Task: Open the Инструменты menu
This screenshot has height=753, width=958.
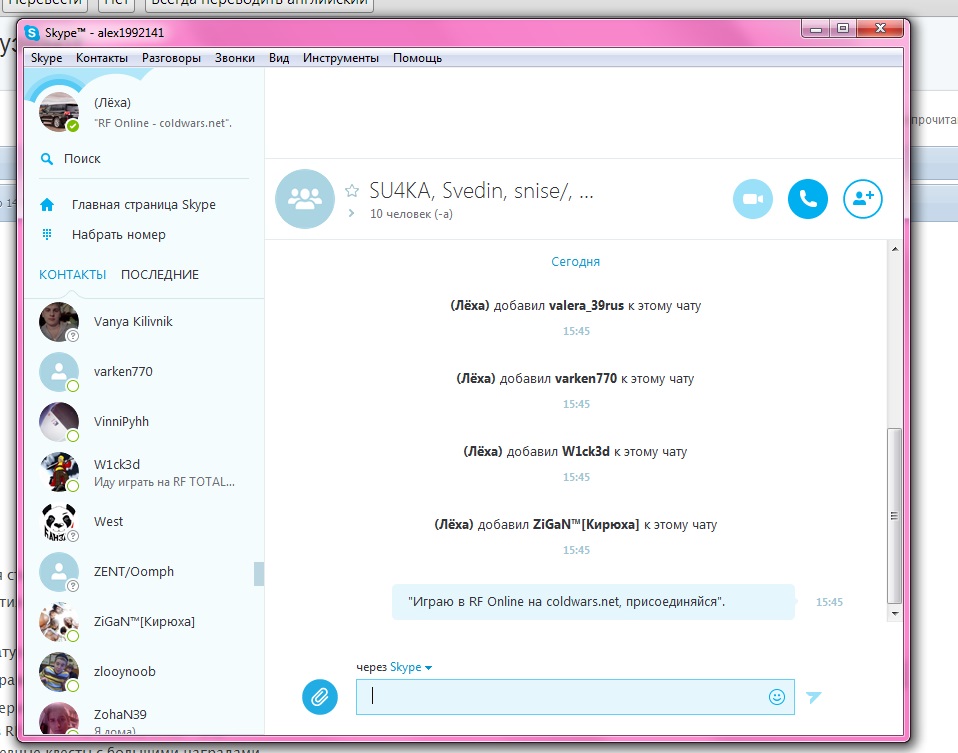Action: [340, 58]
